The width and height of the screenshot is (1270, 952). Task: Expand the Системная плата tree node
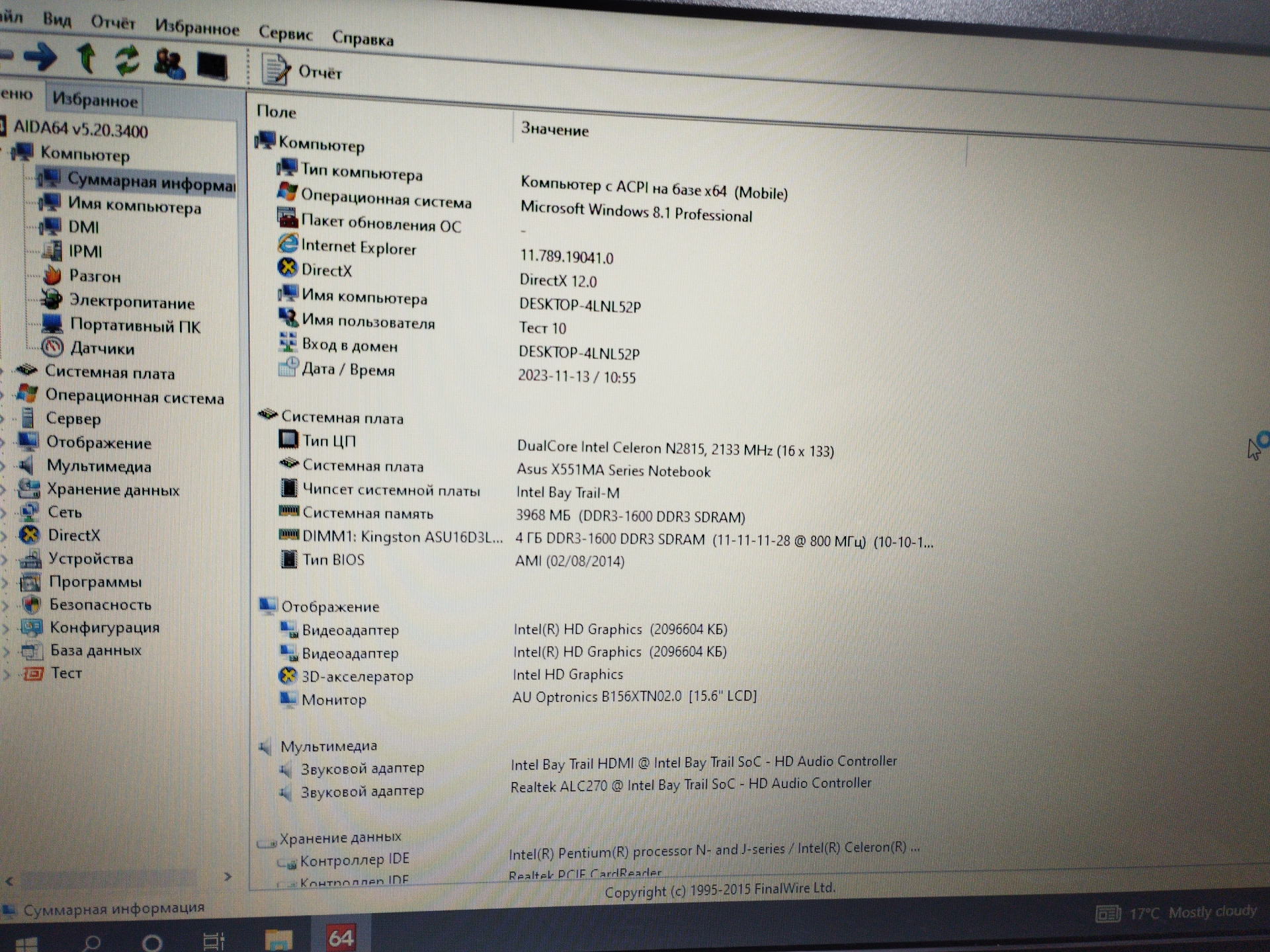click(3, 371)
